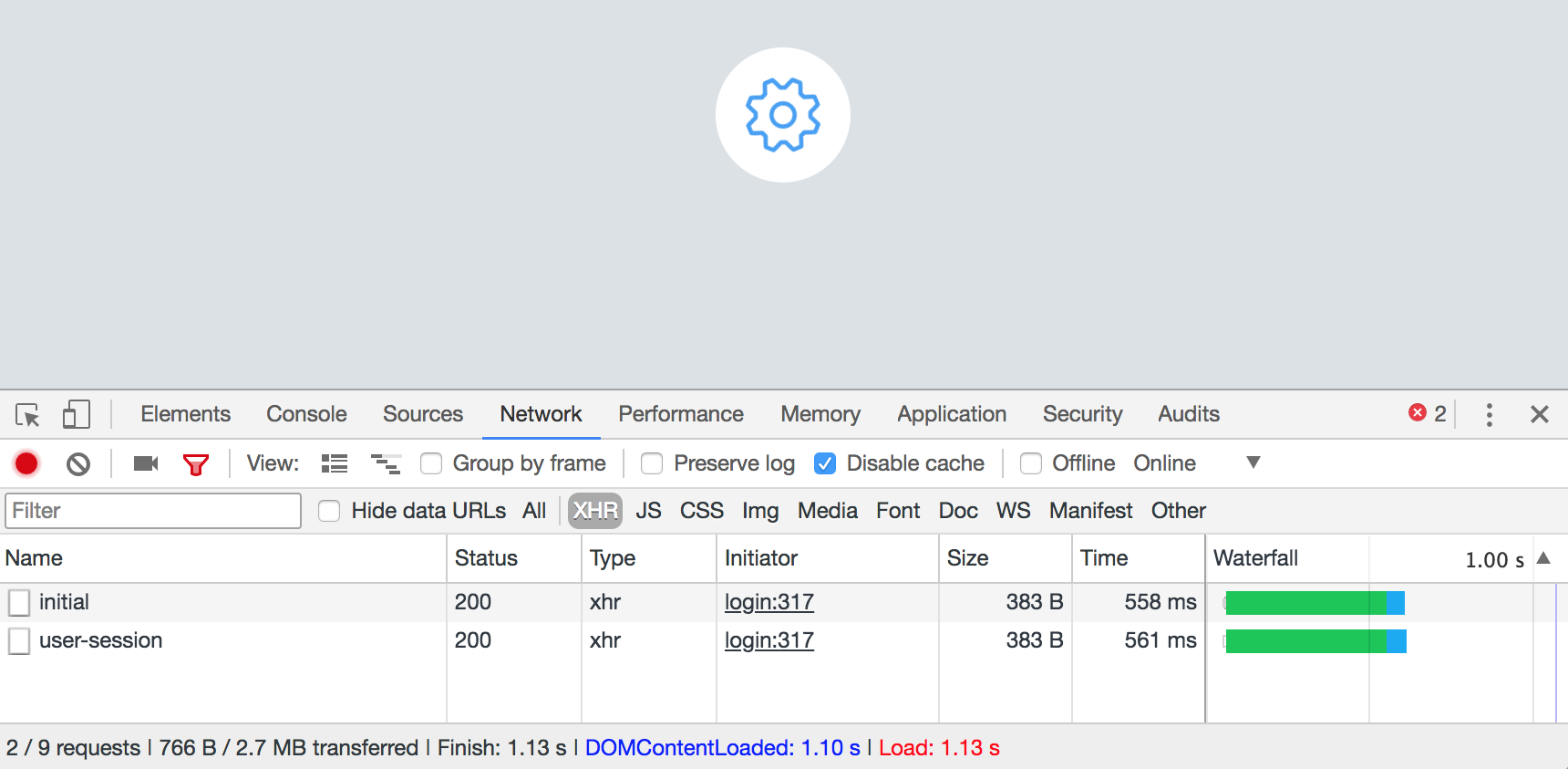Filter requests by Doc

coord(958,511)
